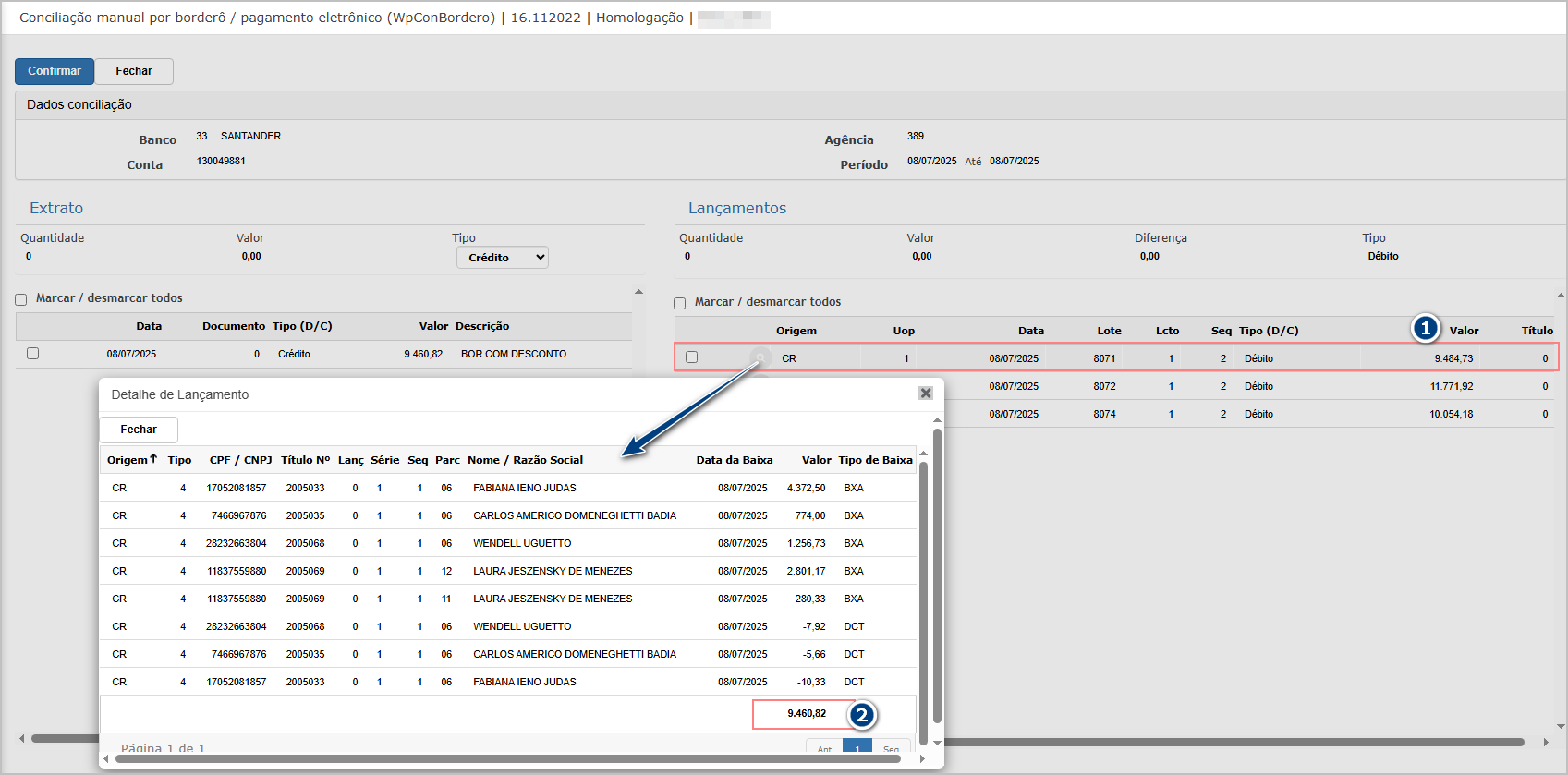Click the right arrow of the main horizontal scrollbar
Screen dimensions: 1568x775
1546,742
